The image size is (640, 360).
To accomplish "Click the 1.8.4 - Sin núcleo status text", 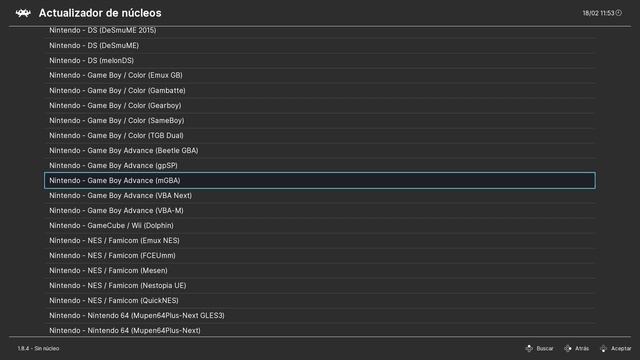I will pyautogui.click(x=38, y=348).
